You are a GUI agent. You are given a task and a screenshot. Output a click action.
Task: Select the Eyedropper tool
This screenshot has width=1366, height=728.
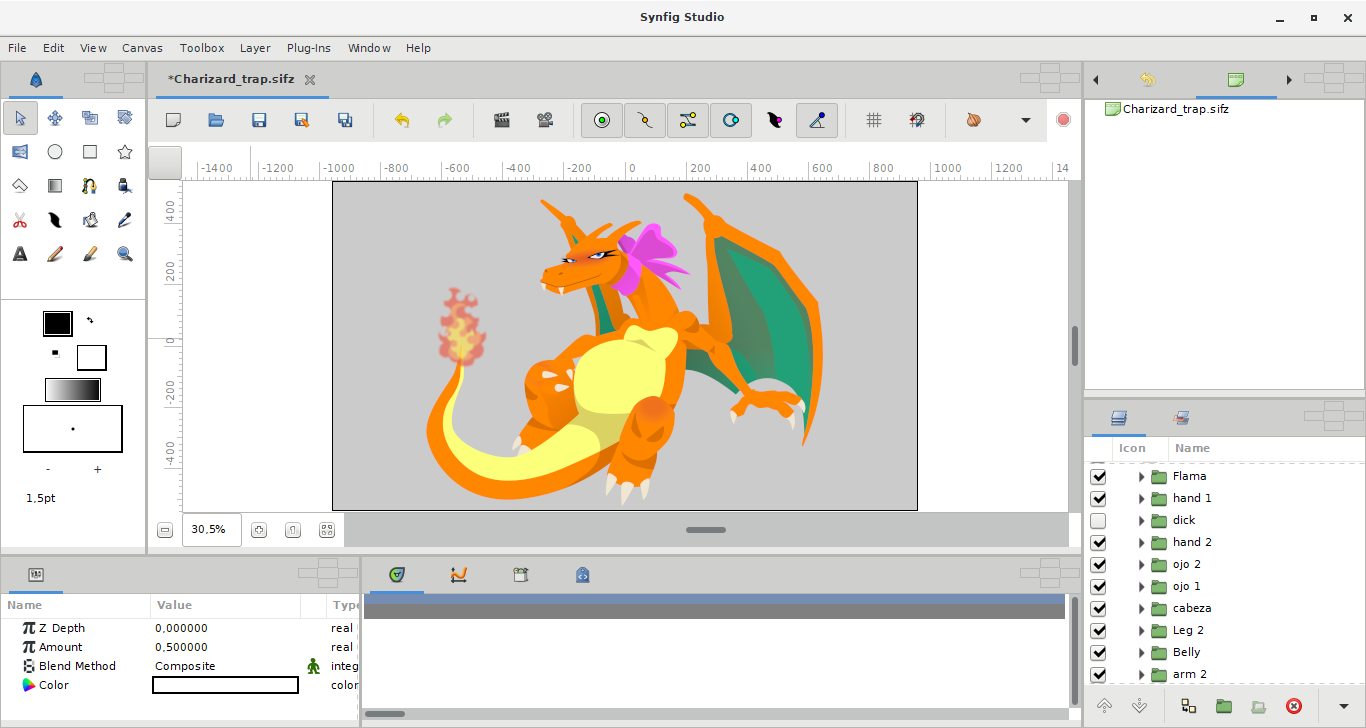125,220
